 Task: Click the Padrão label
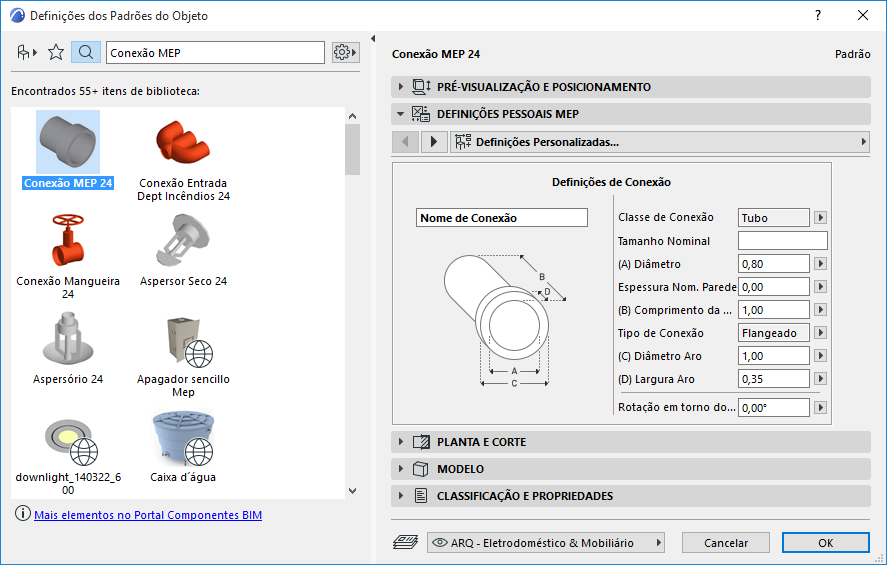click(852, 54)
